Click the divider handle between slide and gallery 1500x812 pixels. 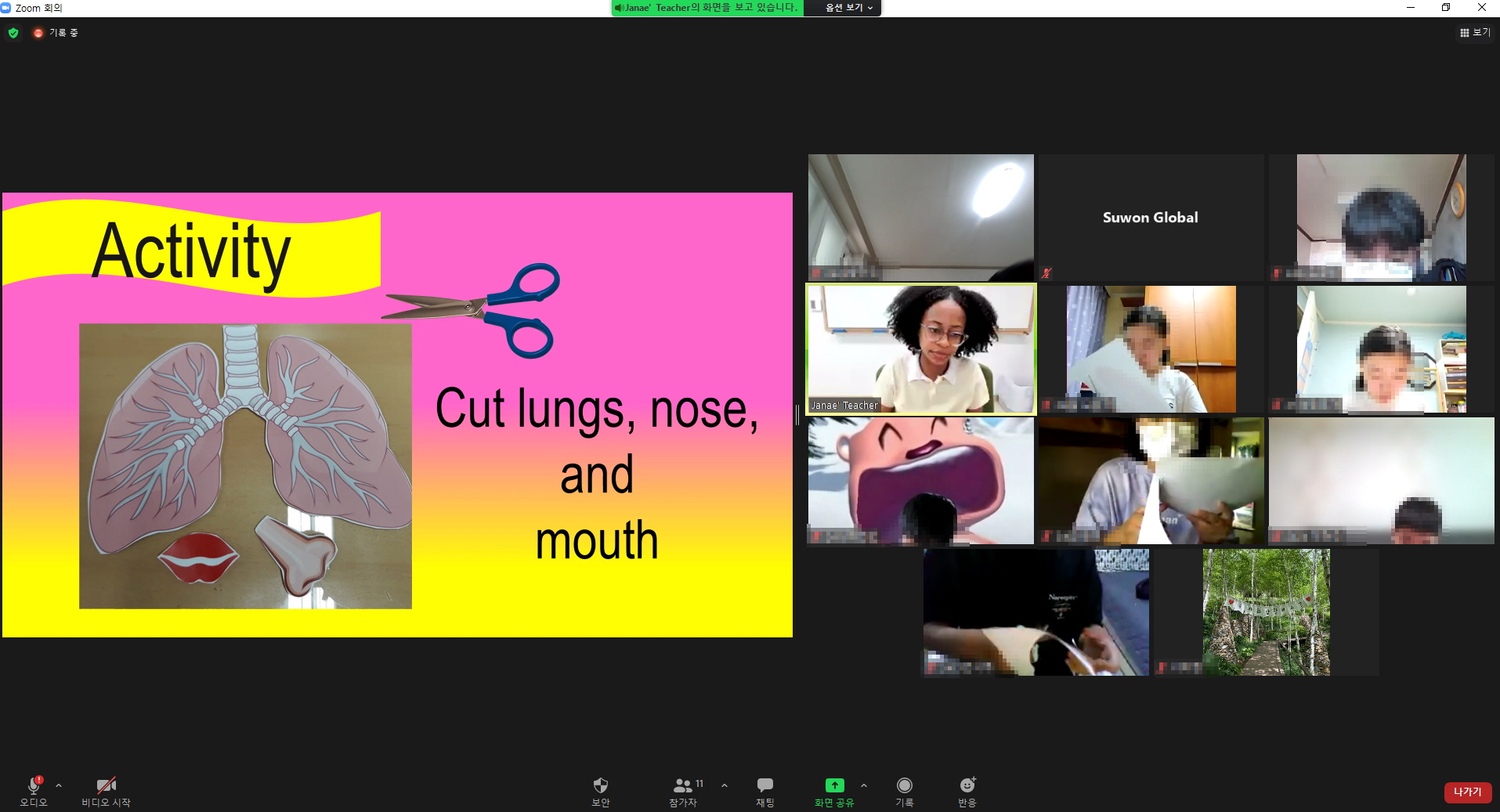(x=797, y=415)
